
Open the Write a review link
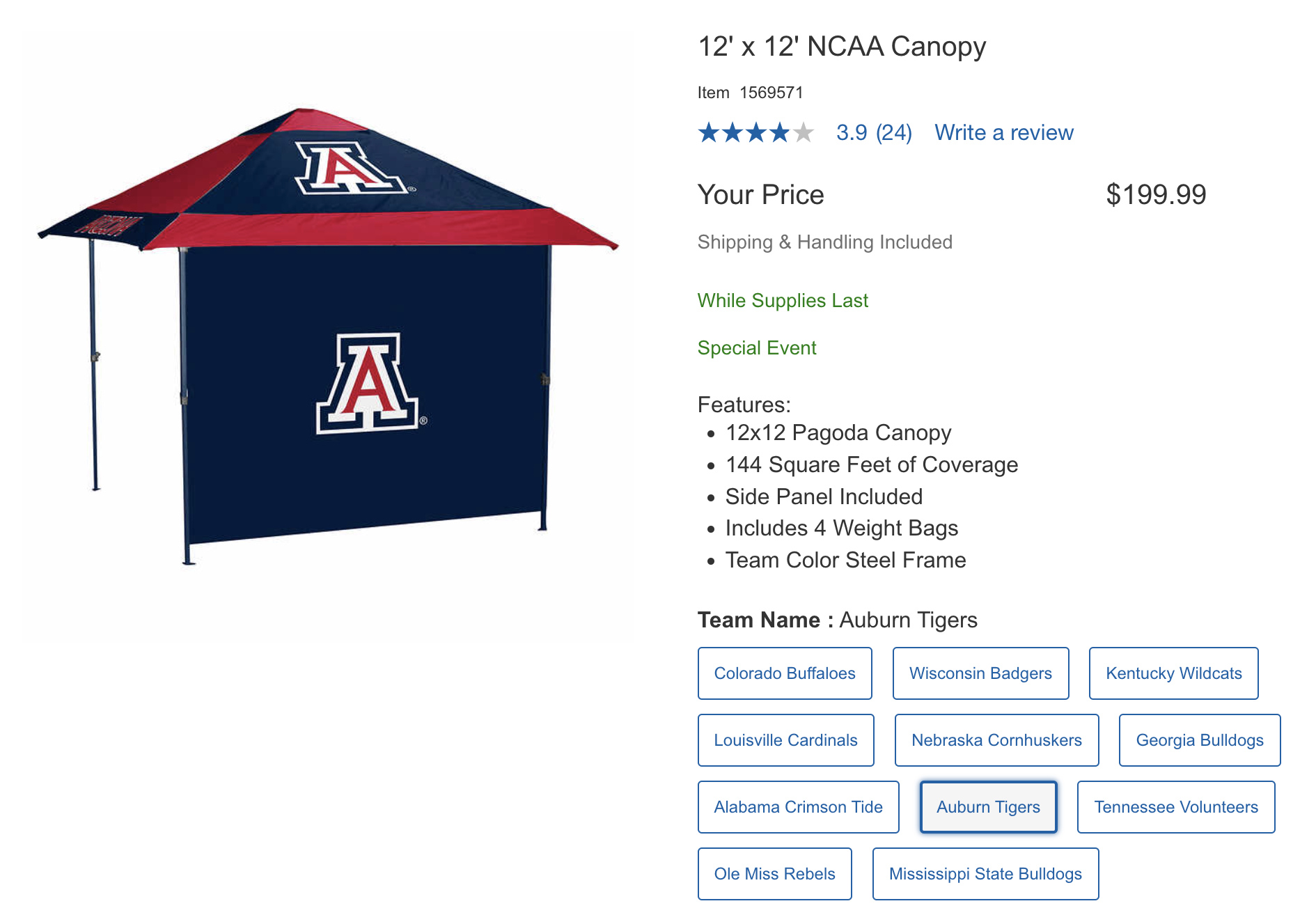1003,132
